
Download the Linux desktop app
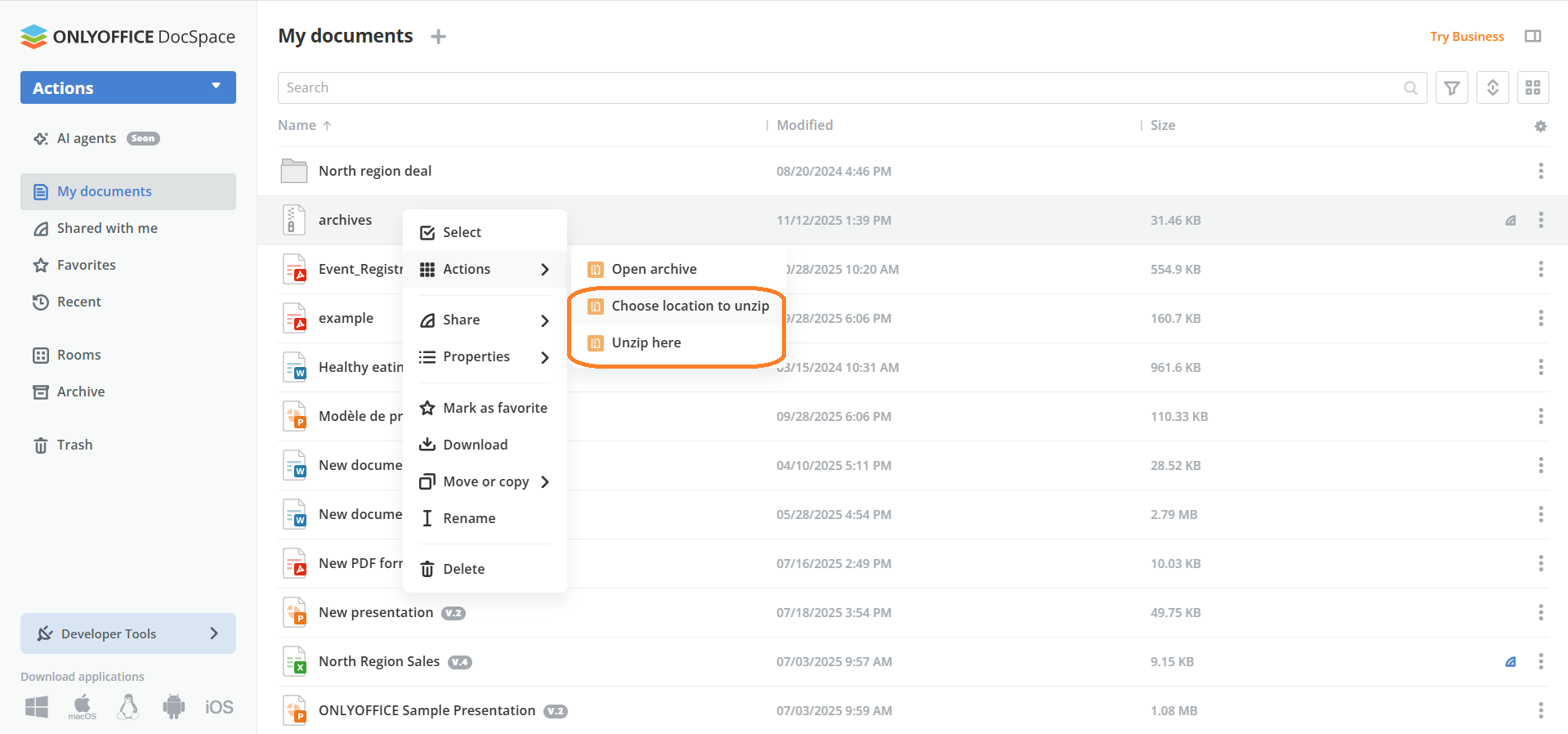click(127, 707)
